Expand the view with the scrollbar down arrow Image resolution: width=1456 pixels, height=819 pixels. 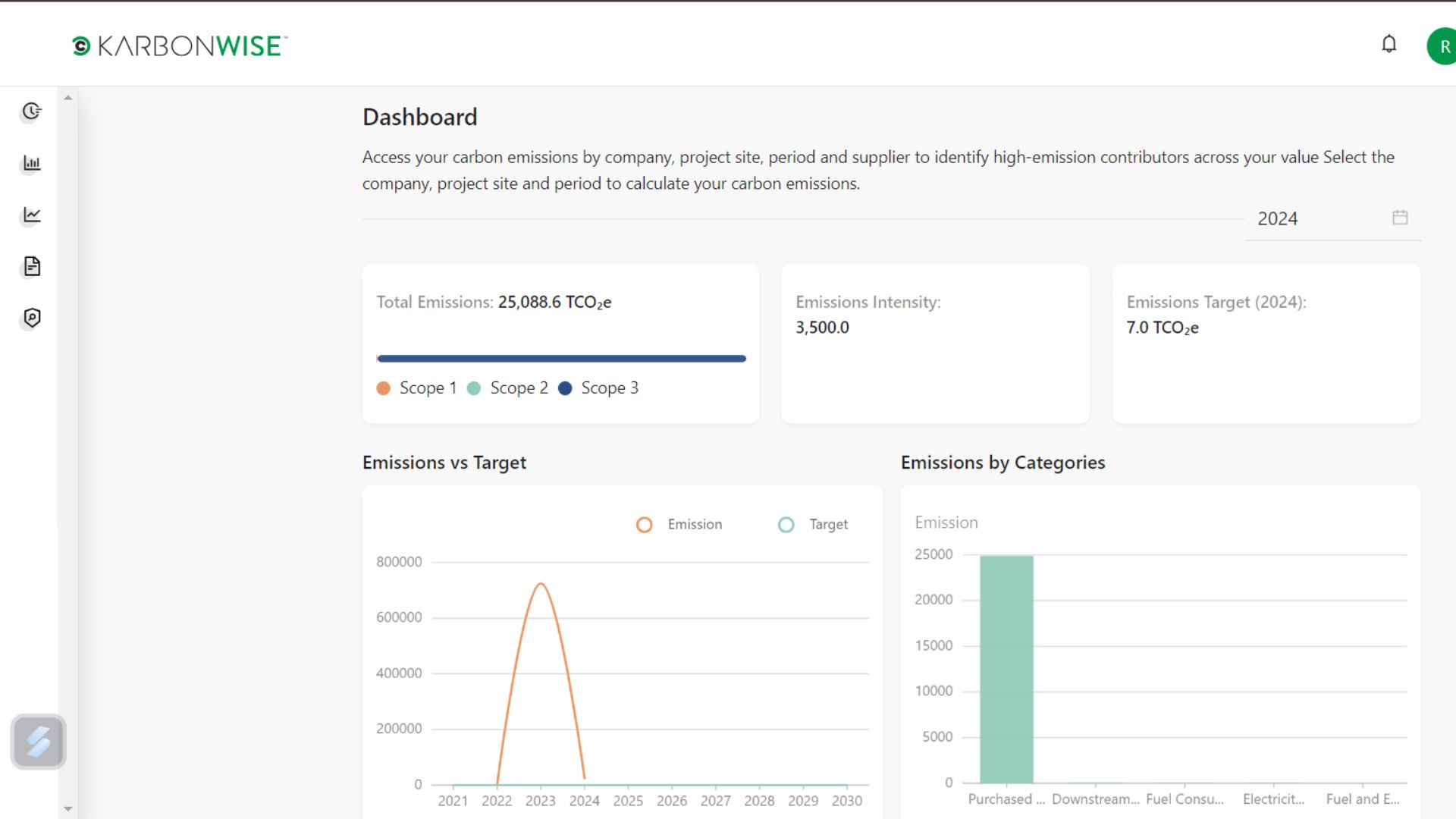click(x=68, y=808)
